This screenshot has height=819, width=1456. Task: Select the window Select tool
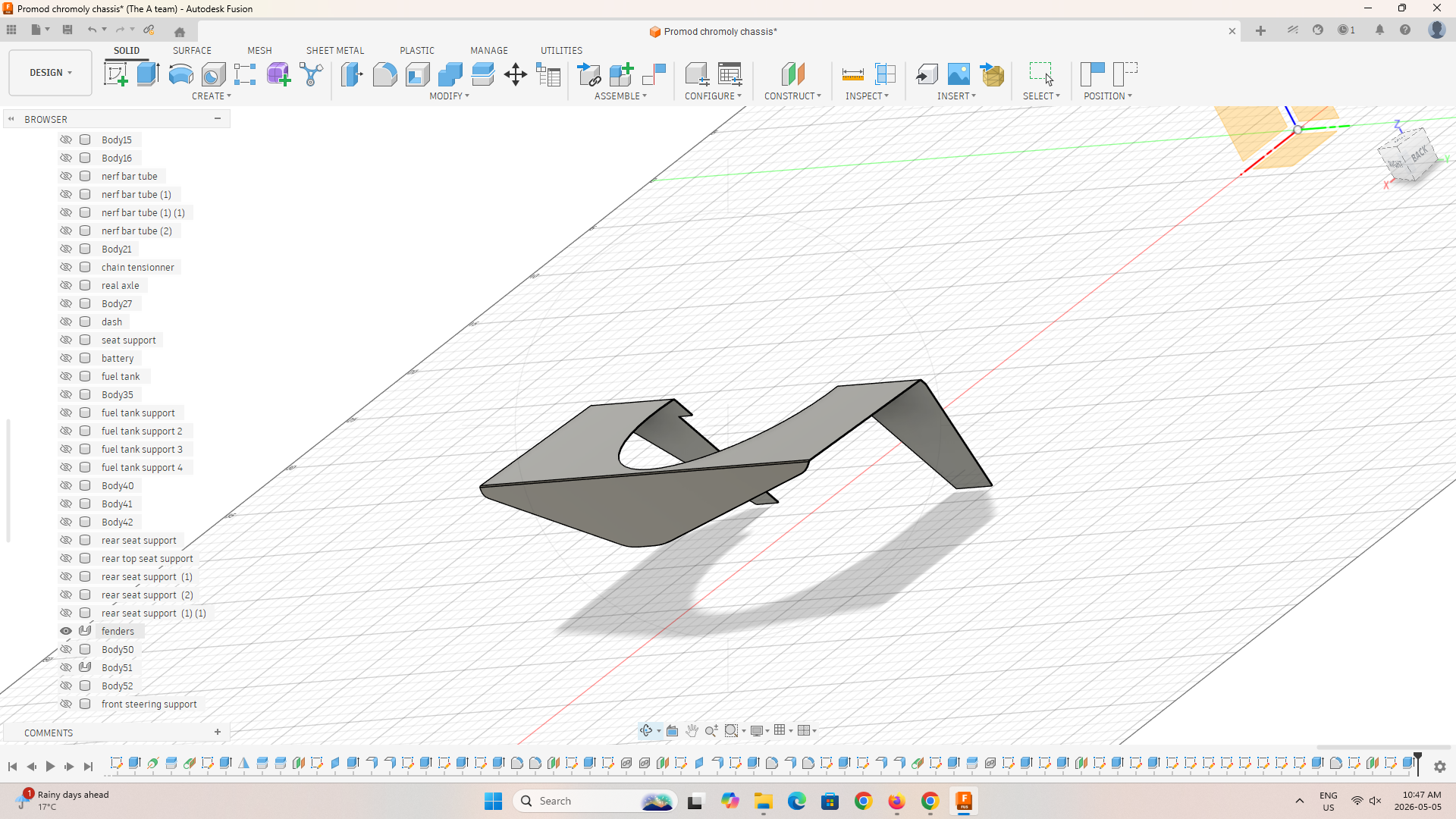[1041, 74]
